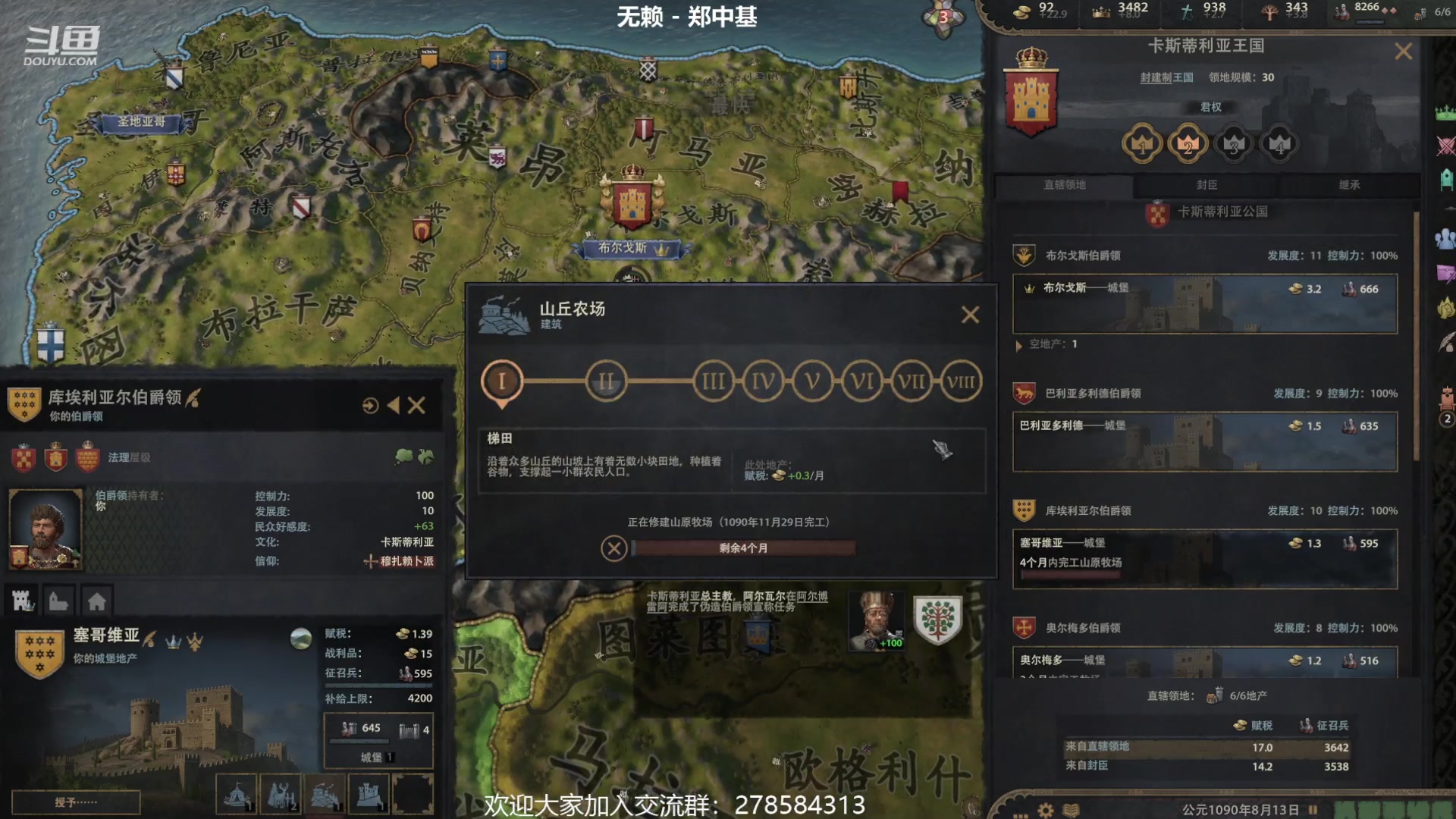Click the 授予 grant button
Screen dimensions: 1456x819
point(76,802)
